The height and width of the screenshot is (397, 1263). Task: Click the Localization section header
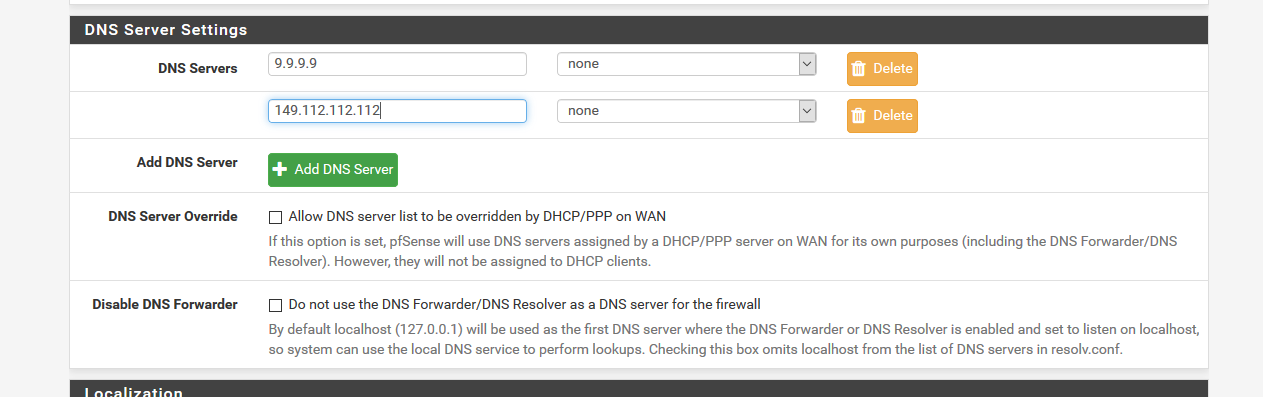click(639, 389)
